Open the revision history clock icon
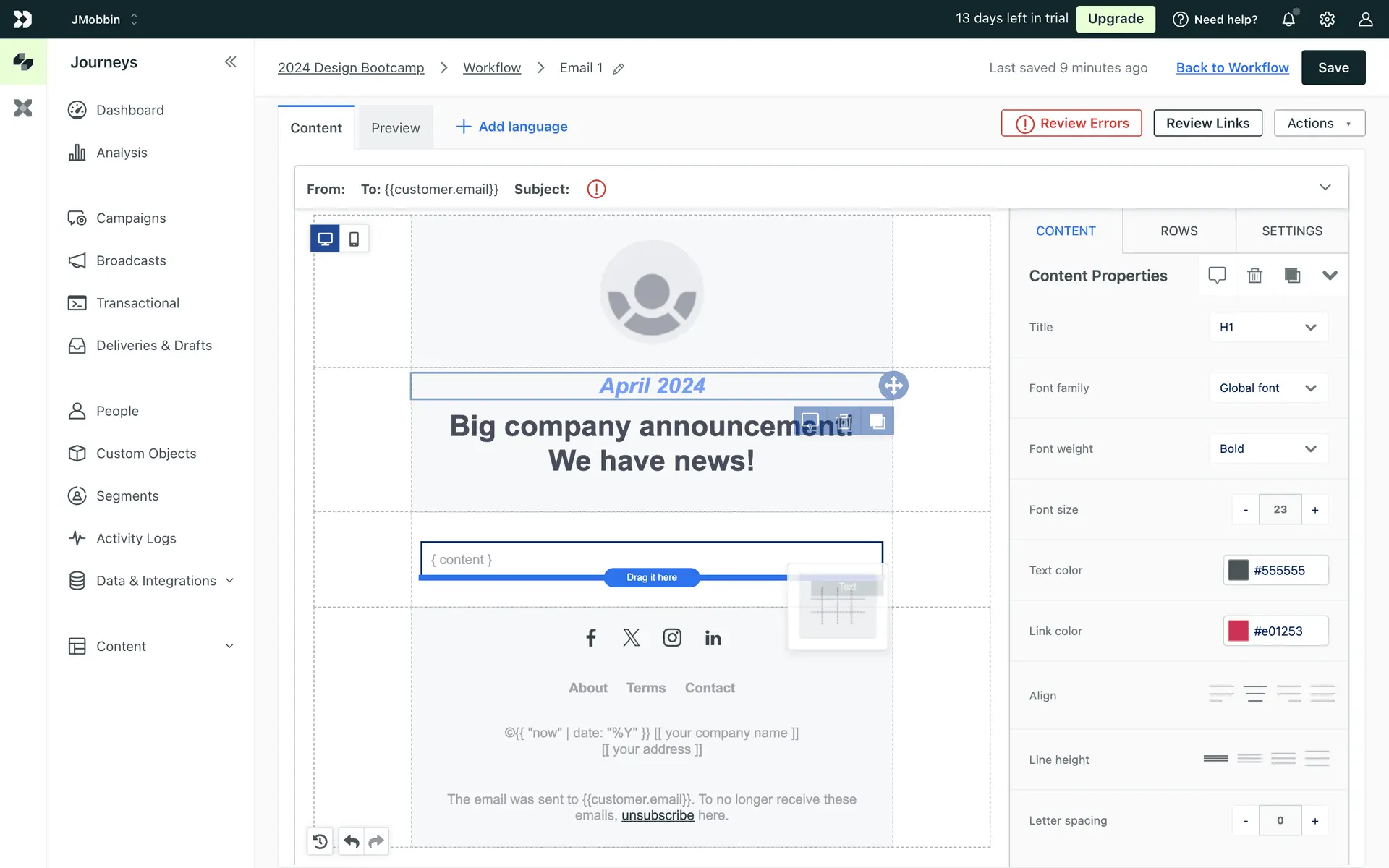This screenshot has width=1389, height=868. pyautogui.click(x=320, y=841)
